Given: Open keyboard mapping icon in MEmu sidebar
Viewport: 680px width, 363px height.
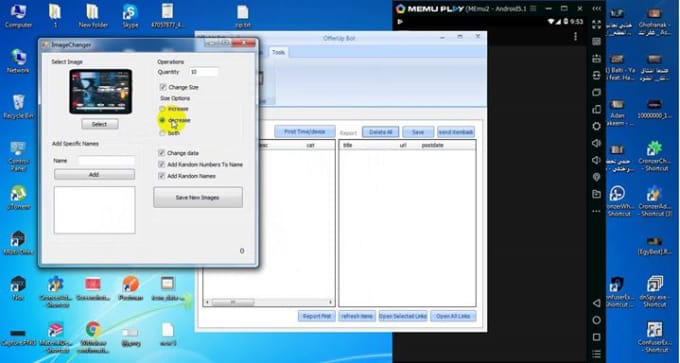Looking at the screenshot, I should (x=597, y=42).
